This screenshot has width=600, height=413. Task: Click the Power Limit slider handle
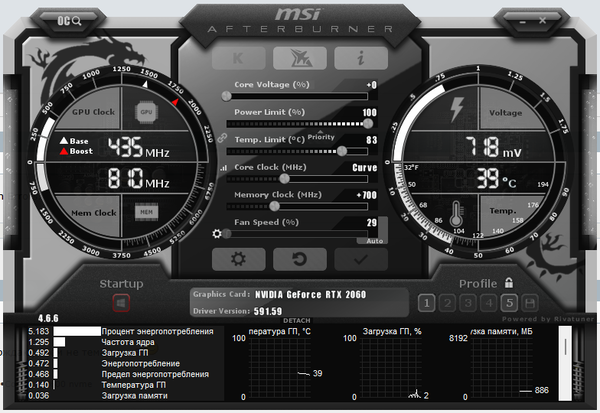point(368,123)
